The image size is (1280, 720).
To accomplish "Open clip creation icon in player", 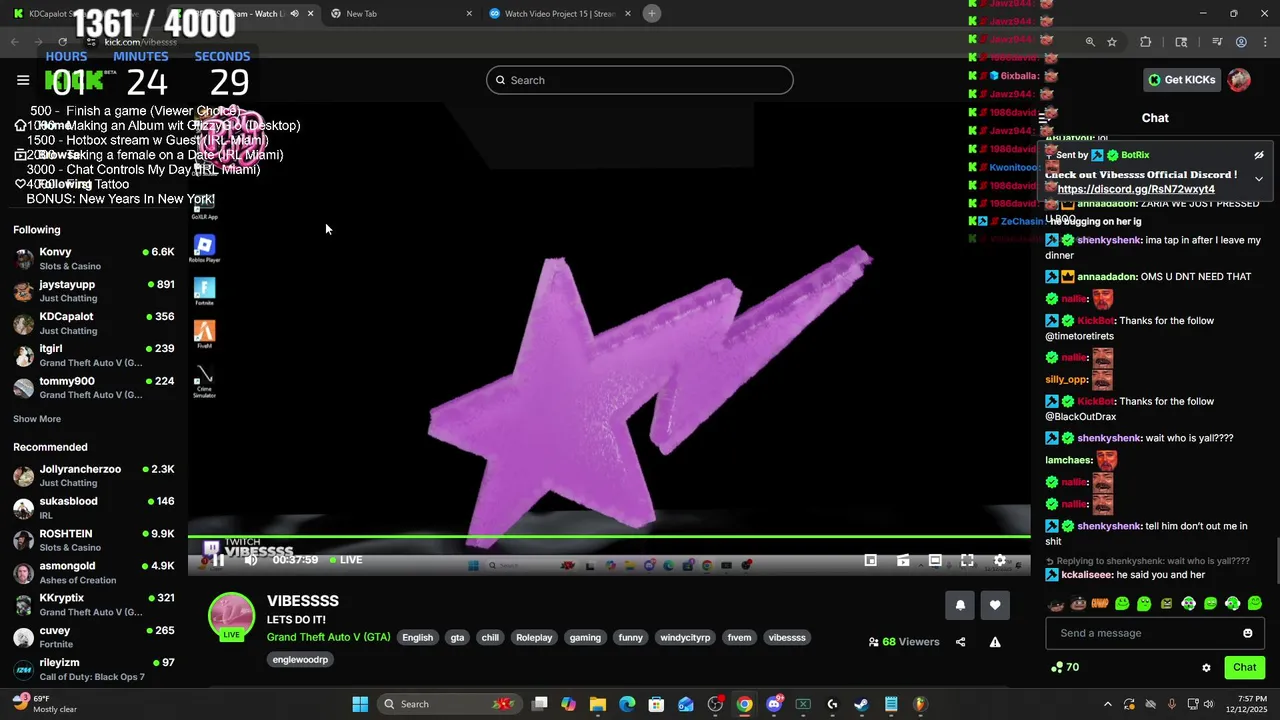I will [x=902, y=561].
